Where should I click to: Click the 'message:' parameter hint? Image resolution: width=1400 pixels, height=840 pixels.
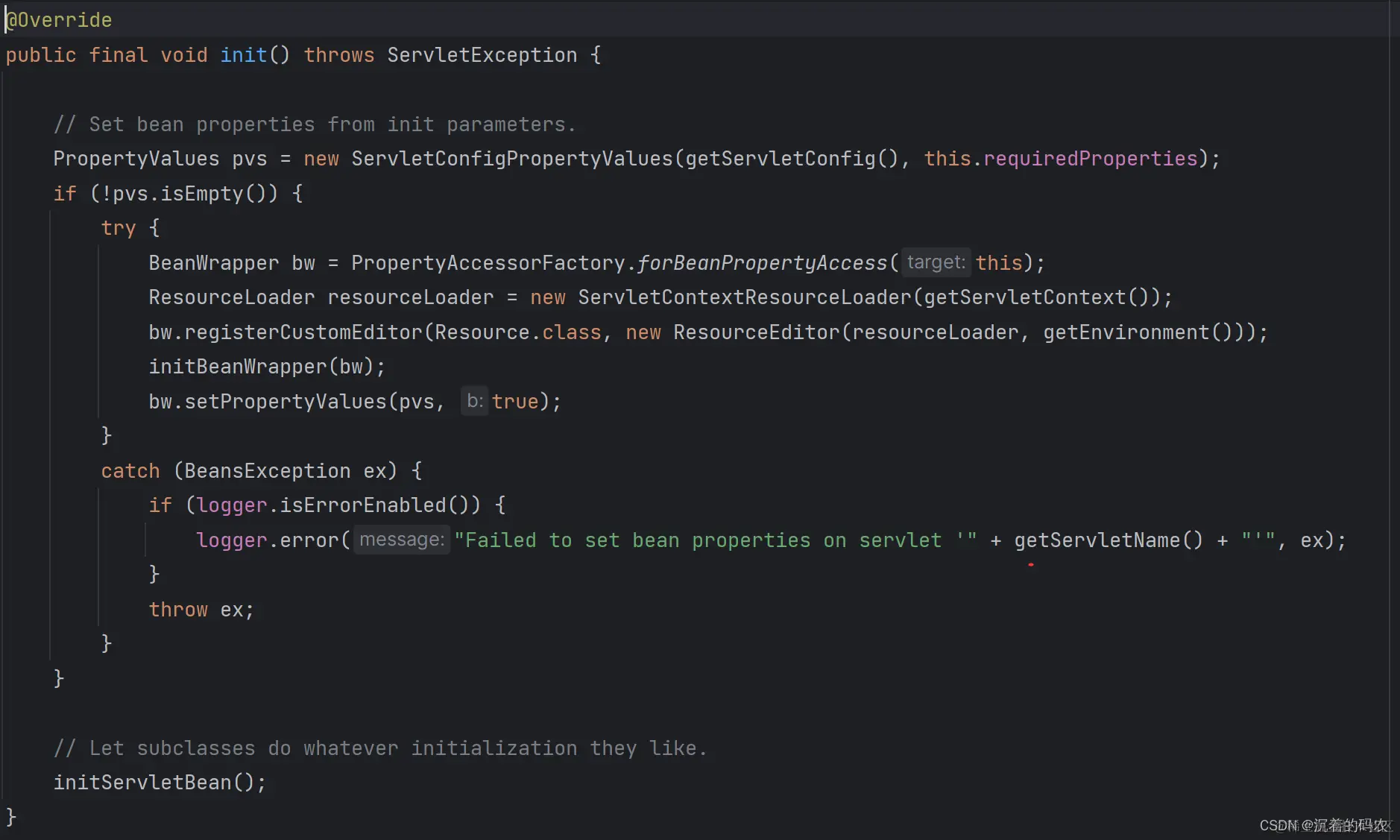pyautogui.click(x=402, y=540)
